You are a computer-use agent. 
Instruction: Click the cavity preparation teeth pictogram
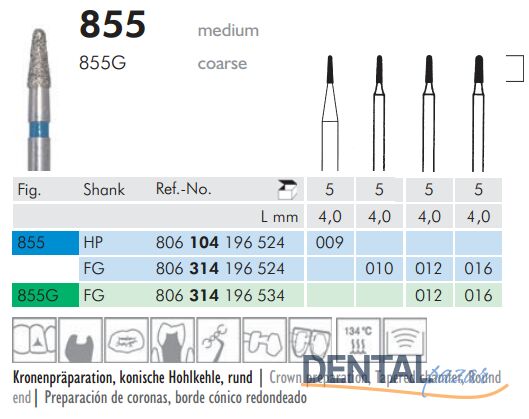tap(34, 340)
